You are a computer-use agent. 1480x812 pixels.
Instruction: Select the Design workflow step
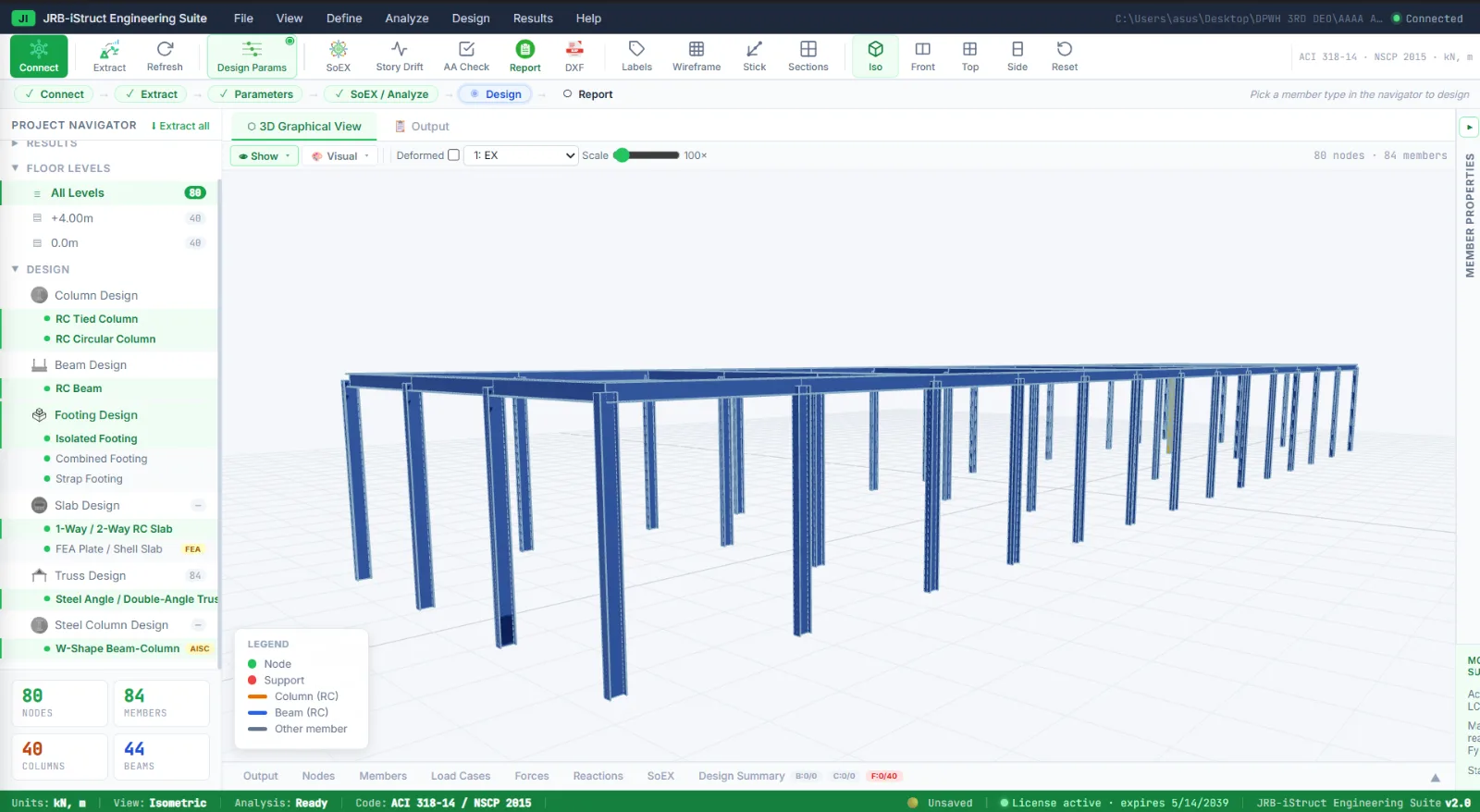point(496,93)
